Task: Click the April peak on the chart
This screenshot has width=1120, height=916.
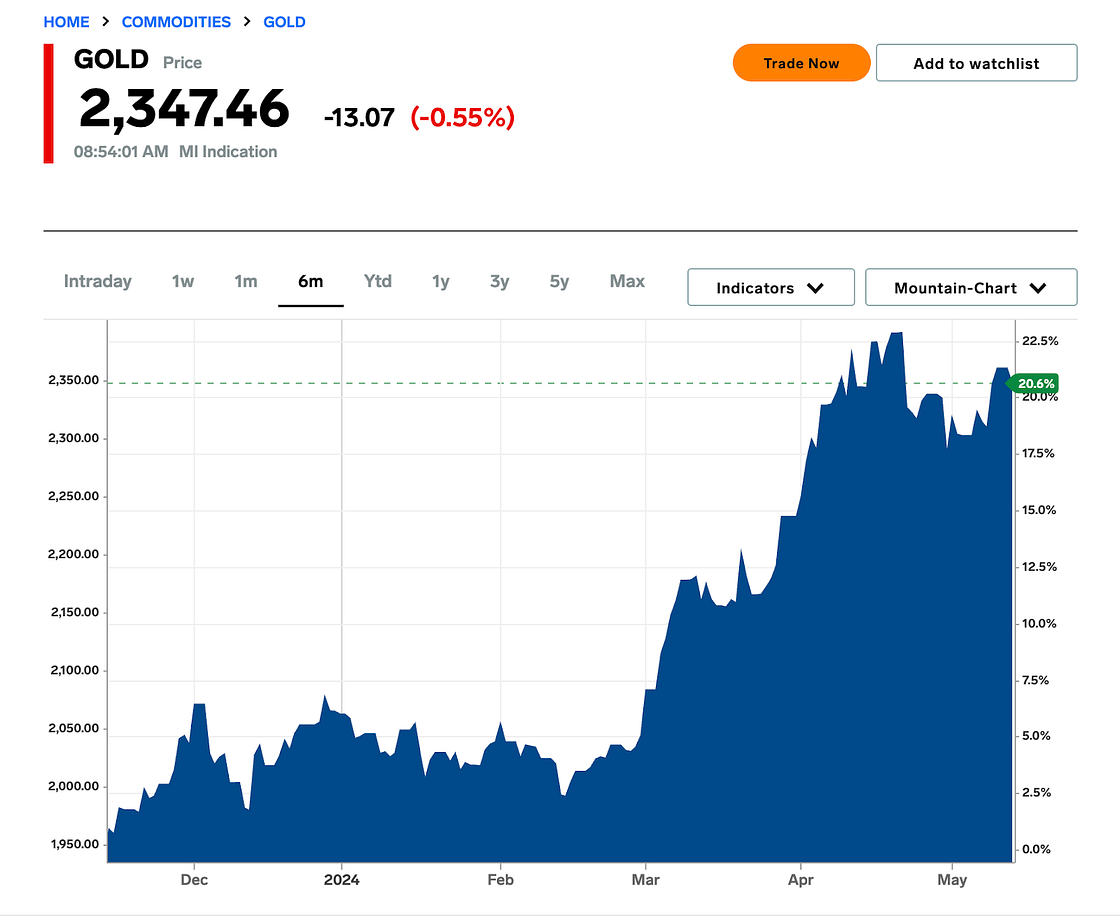Action: pyautogui.click(x=897, y=334)
